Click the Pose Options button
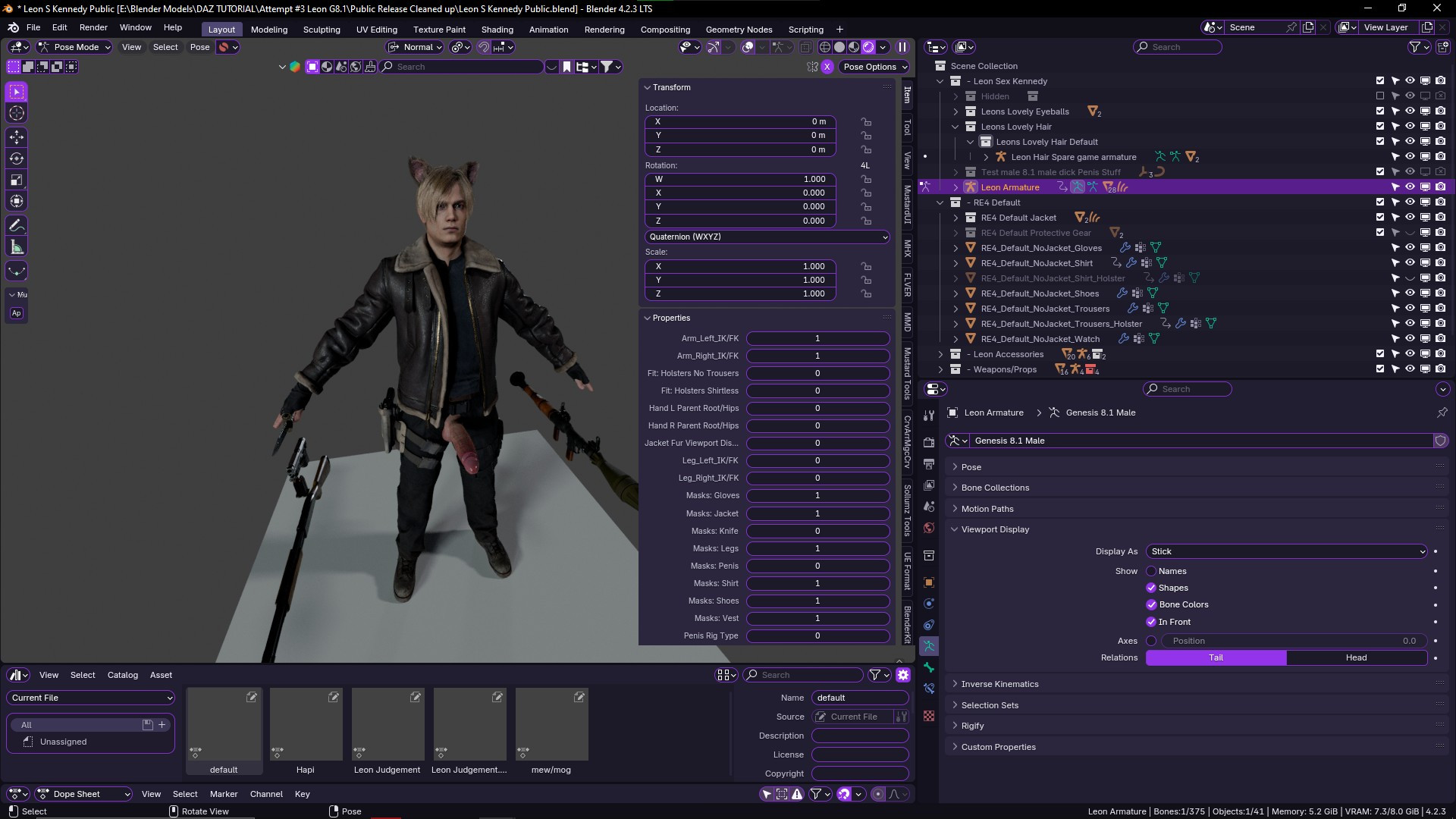The image size is (1456, 819). click(875, 67)
